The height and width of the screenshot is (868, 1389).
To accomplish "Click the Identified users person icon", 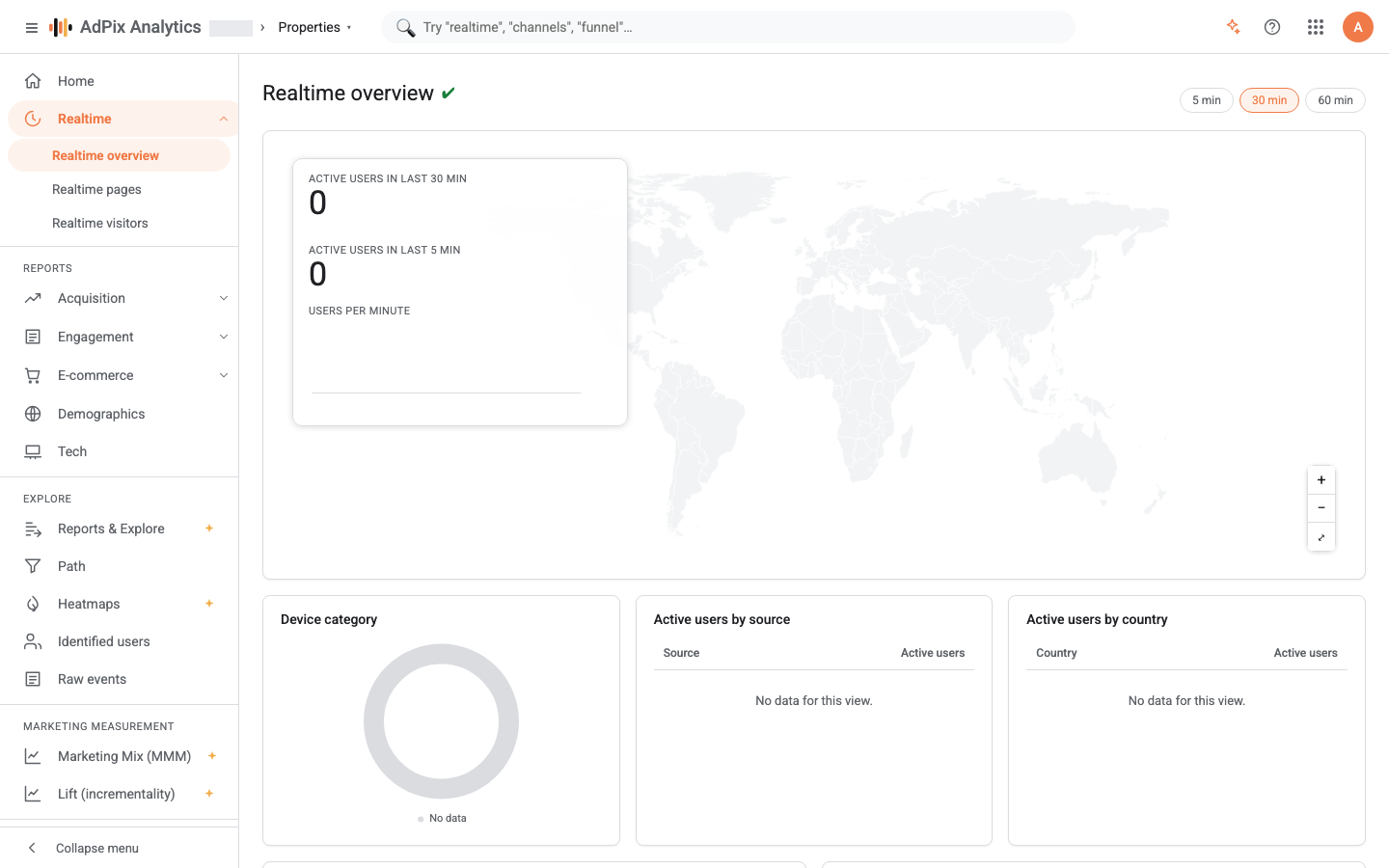I will (33, 641).
